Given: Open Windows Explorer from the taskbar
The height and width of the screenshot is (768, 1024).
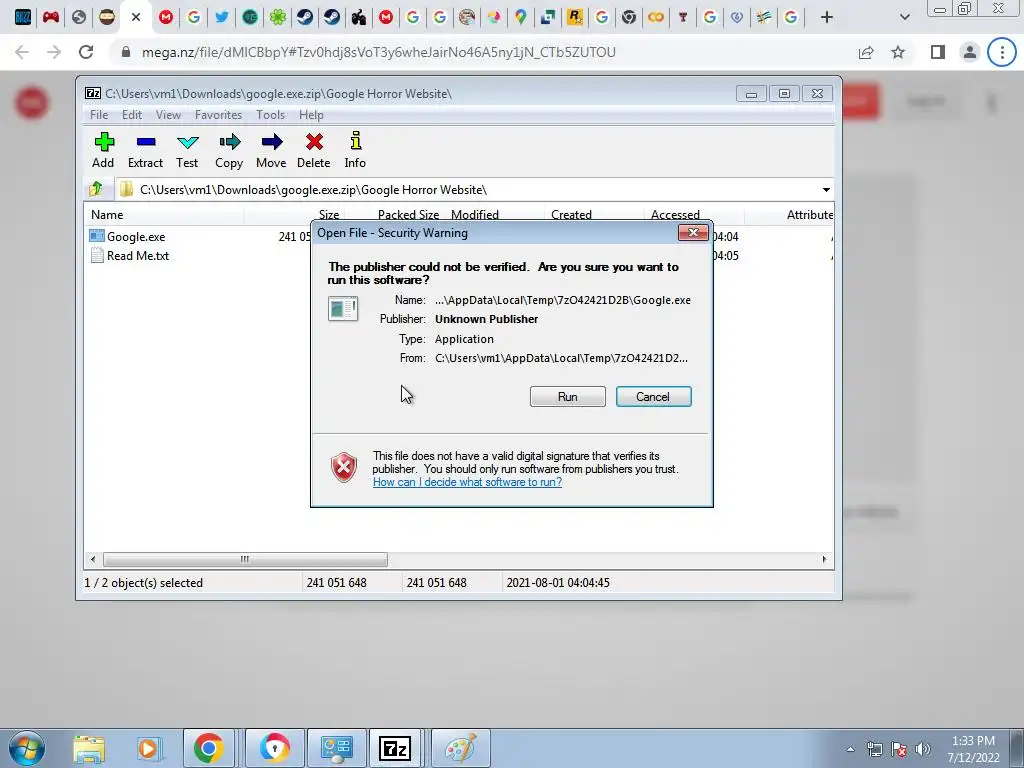Looking at the screenshot, I should [x=89, y=748].
